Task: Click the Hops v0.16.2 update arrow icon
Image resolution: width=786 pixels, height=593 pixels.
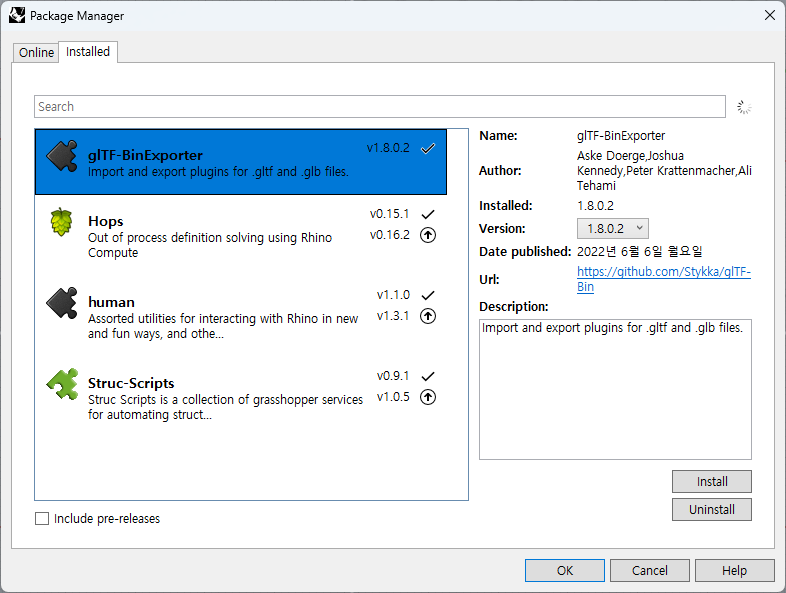Action: (428, 235)
